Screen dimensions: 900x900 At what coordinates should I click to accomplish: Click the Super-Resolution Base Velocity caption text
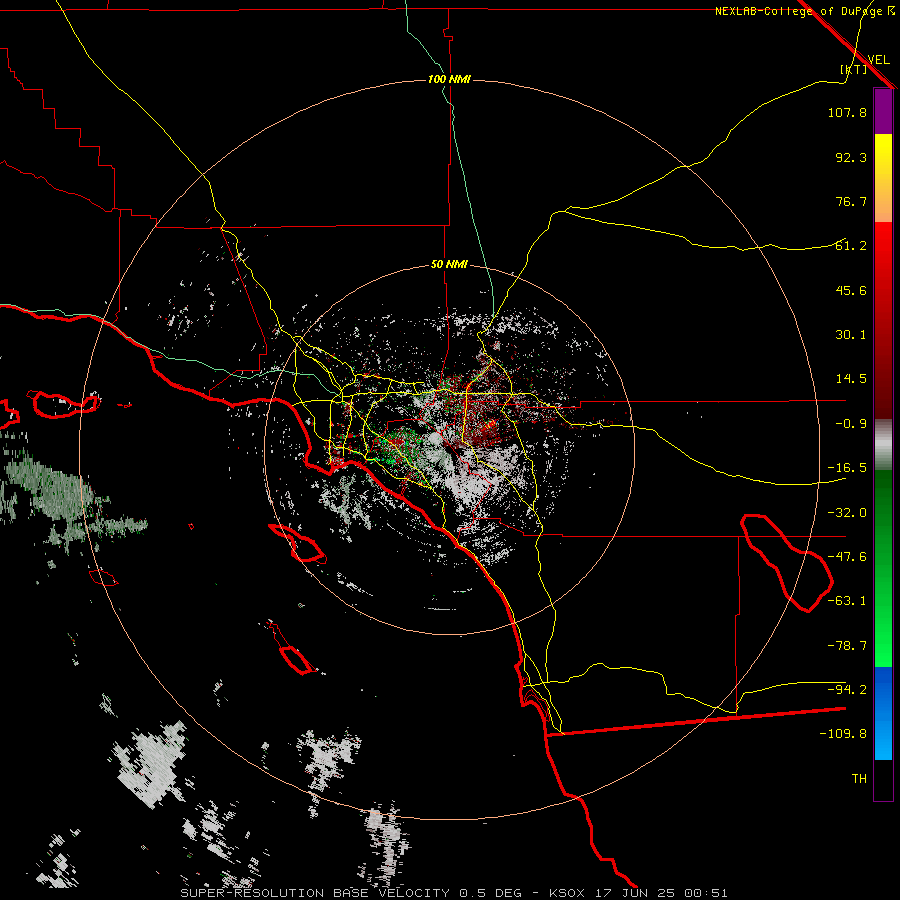454,893
